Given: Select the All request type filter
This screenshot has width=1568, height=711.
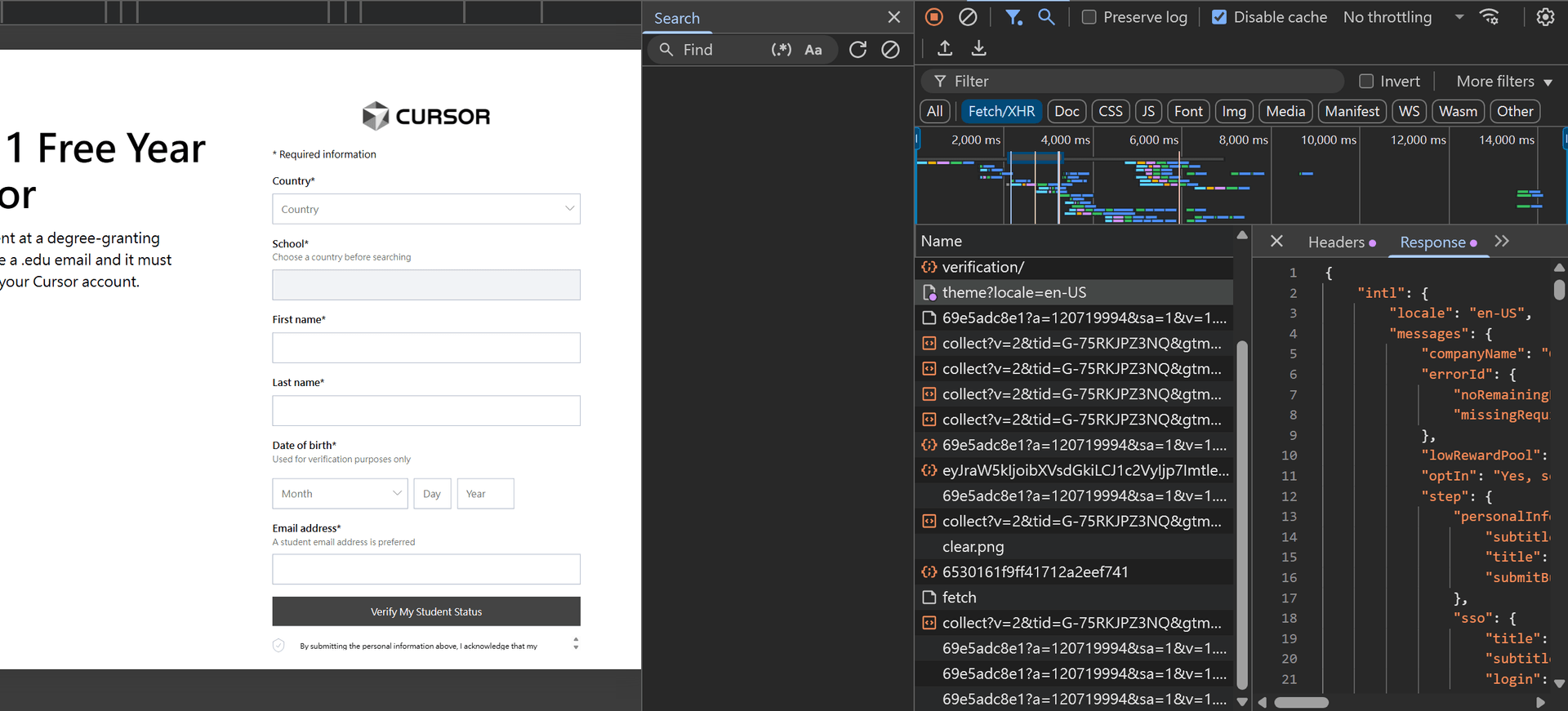Looking at the screenshot, I should tap(934, 111).
